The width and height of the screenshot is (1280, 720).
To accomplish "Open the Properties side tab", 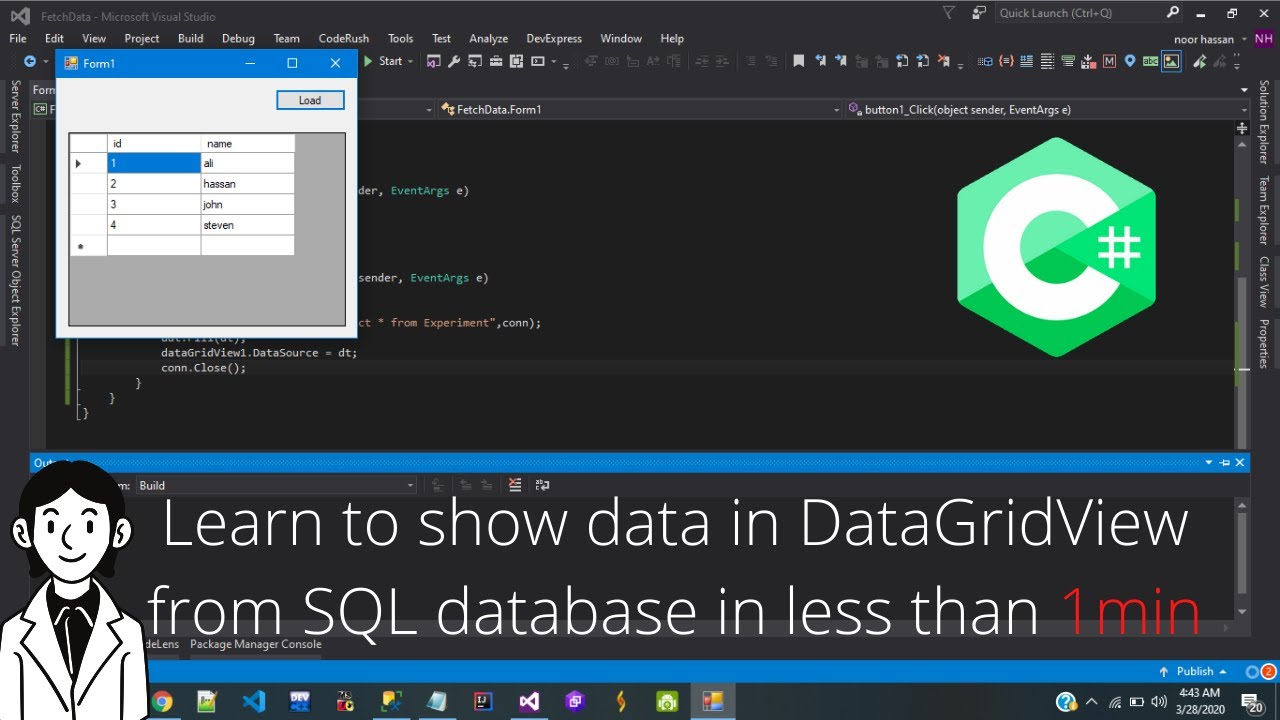I will coord(1263,343).
